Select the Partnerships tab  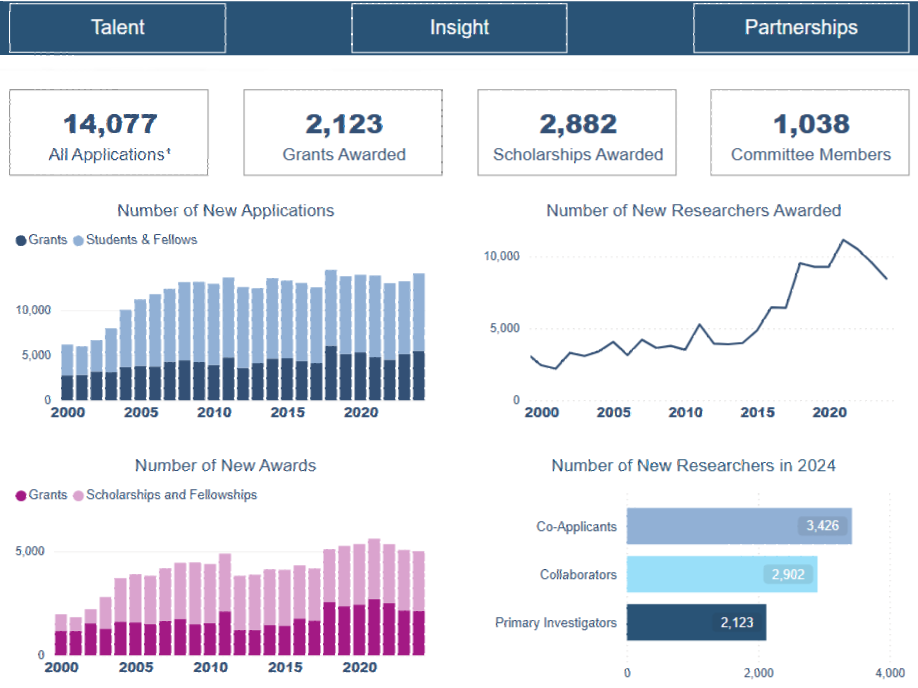click(x=800, y=28)
